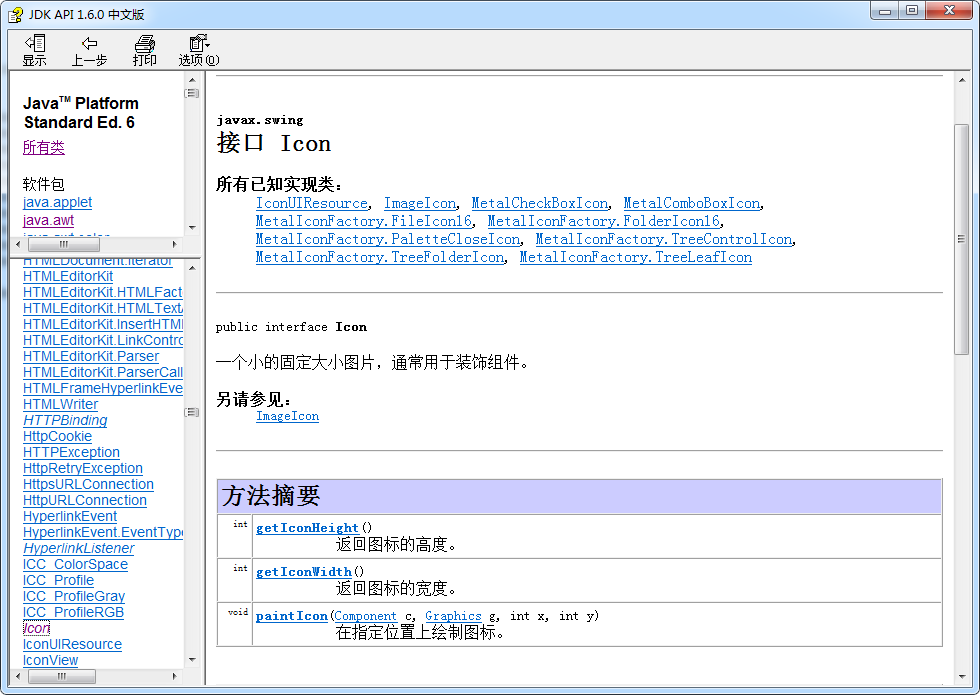Click main content scroll up arrow
This screenshot has width=980, height=695.
pos(961,80)
